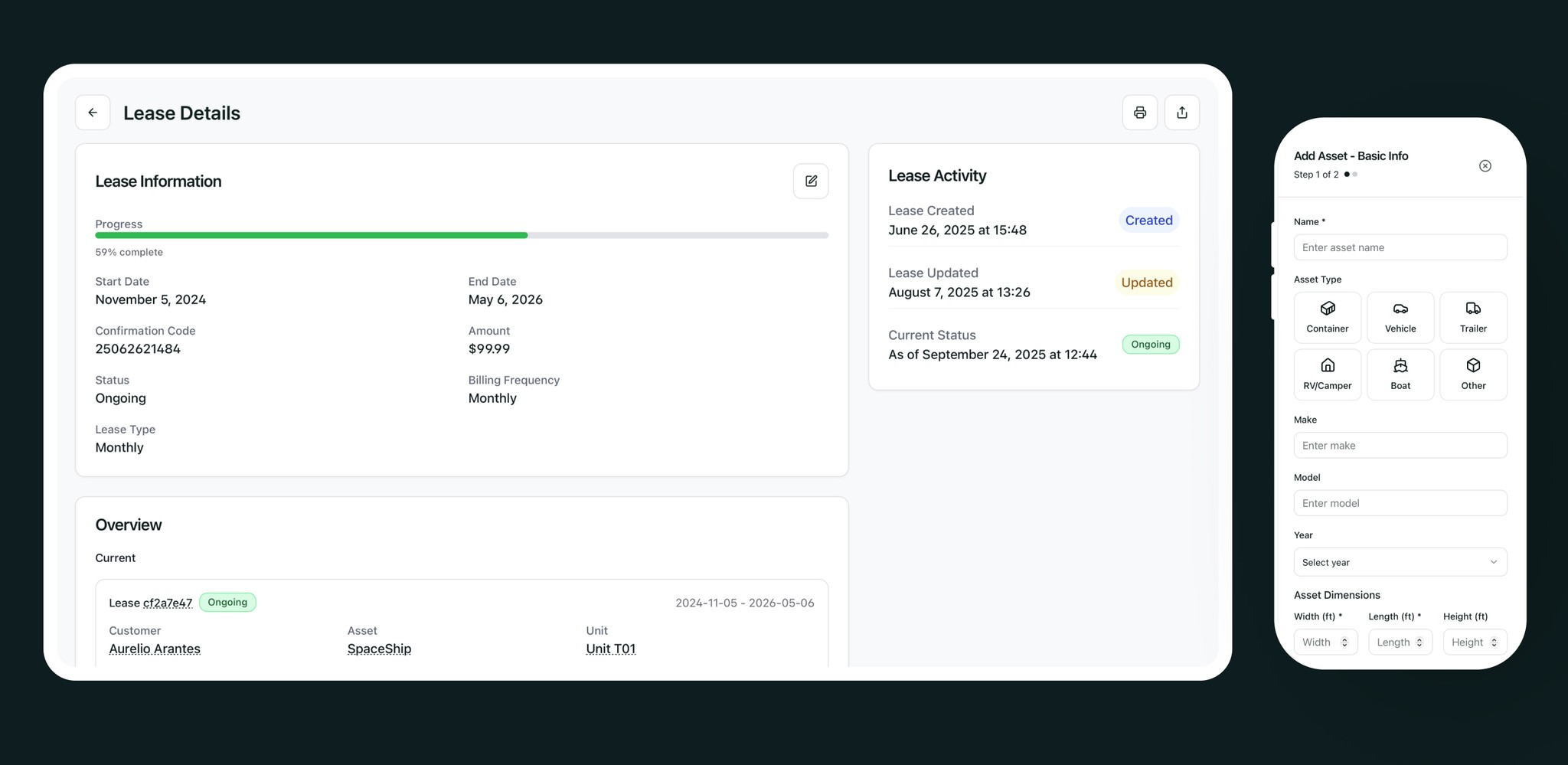
Task: Click the Asset Dimensions heading
Action: tap(1337, 595)
